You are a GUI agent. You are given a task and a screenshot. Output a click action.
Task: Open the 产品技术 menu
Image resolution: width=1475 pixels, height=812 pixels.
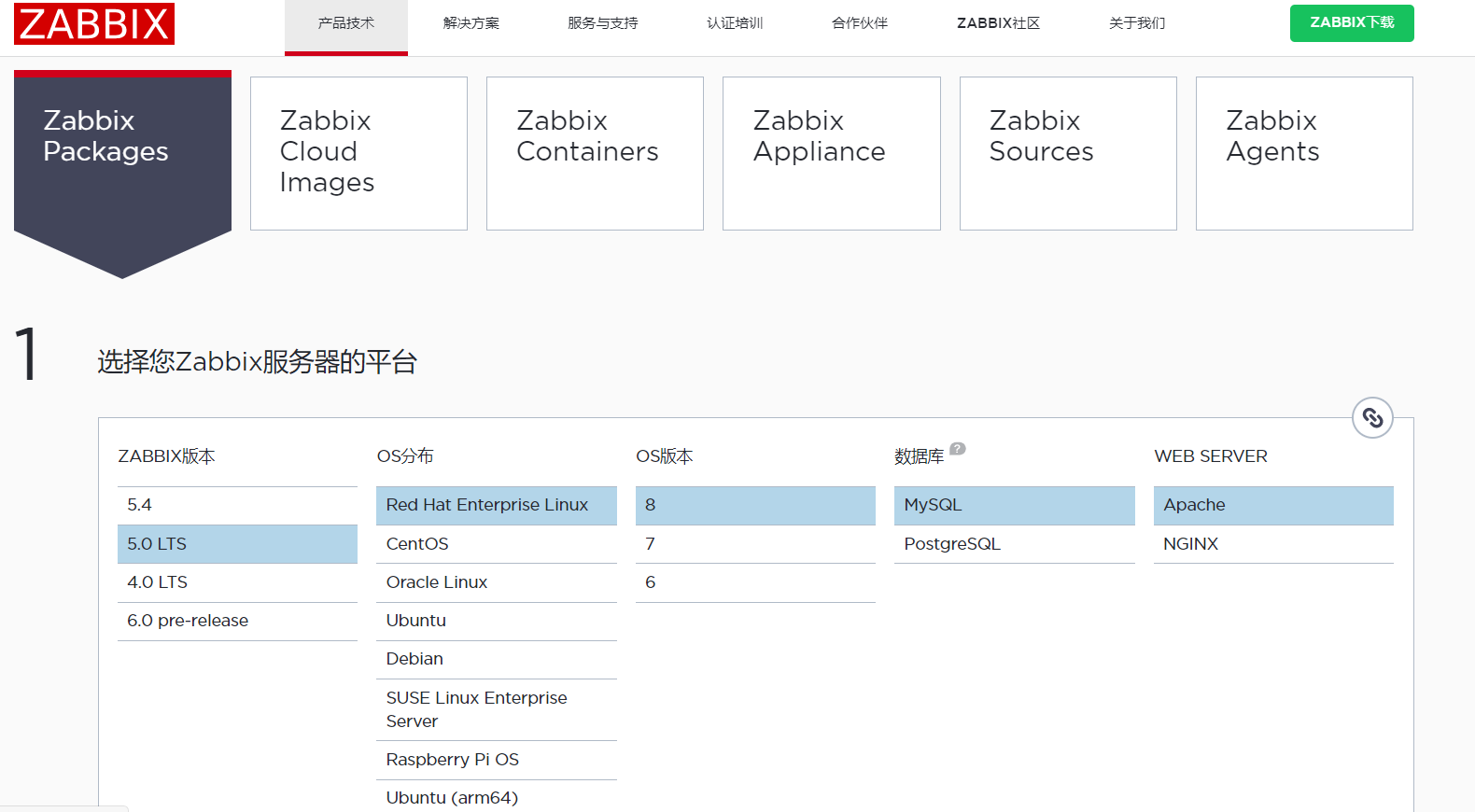pyautogui.click(x=346, y=23)
